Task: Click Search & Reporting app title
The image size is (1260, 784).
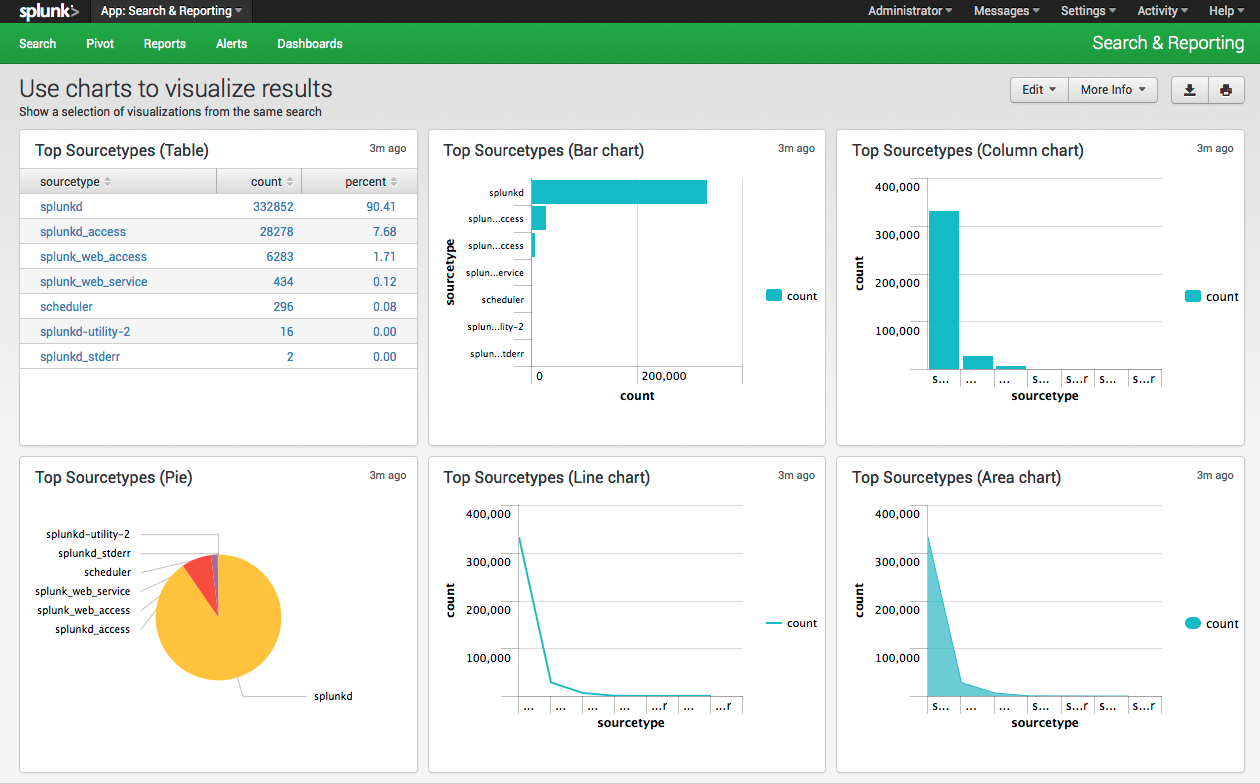Action: tap(1168, 43)
